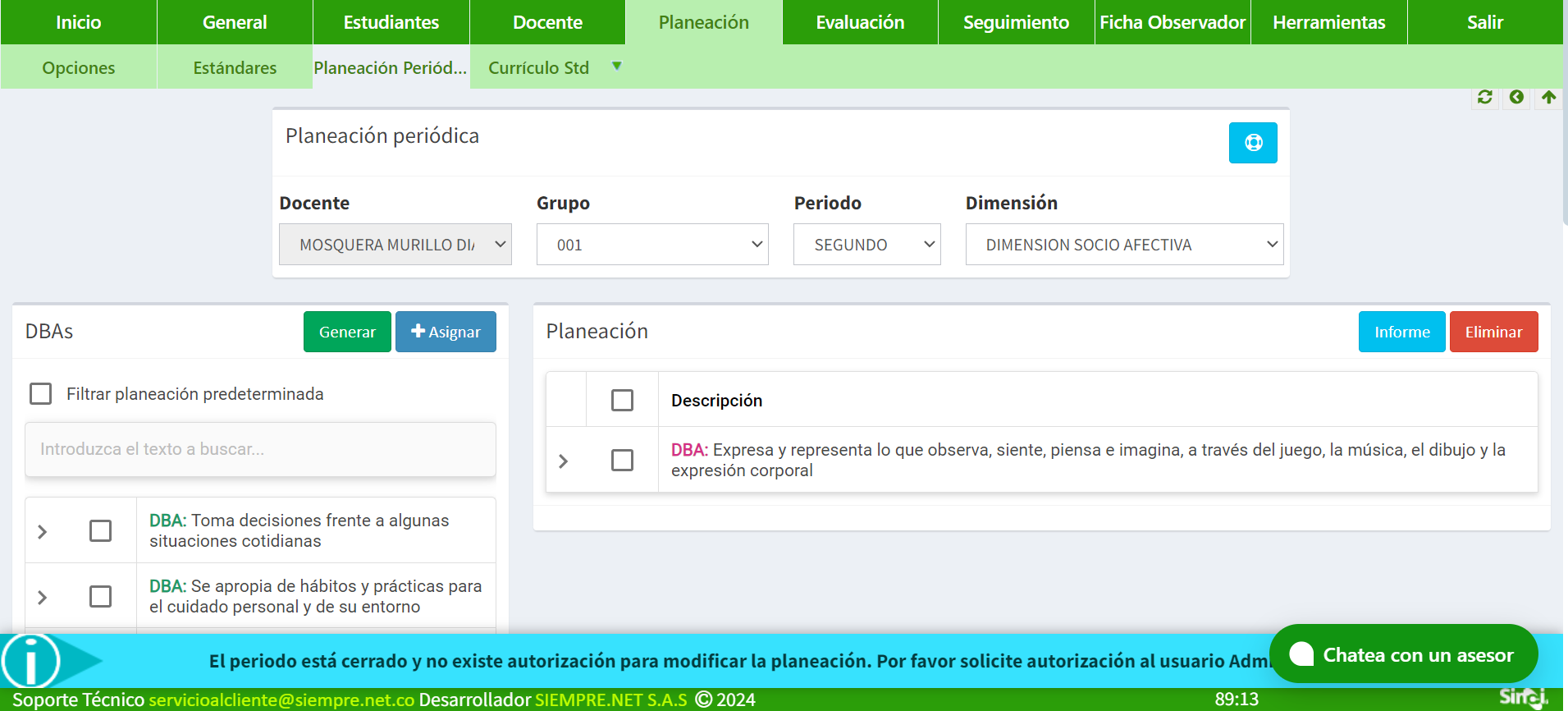
Task: Click the DBA search text field
Action: click(260, 449)
